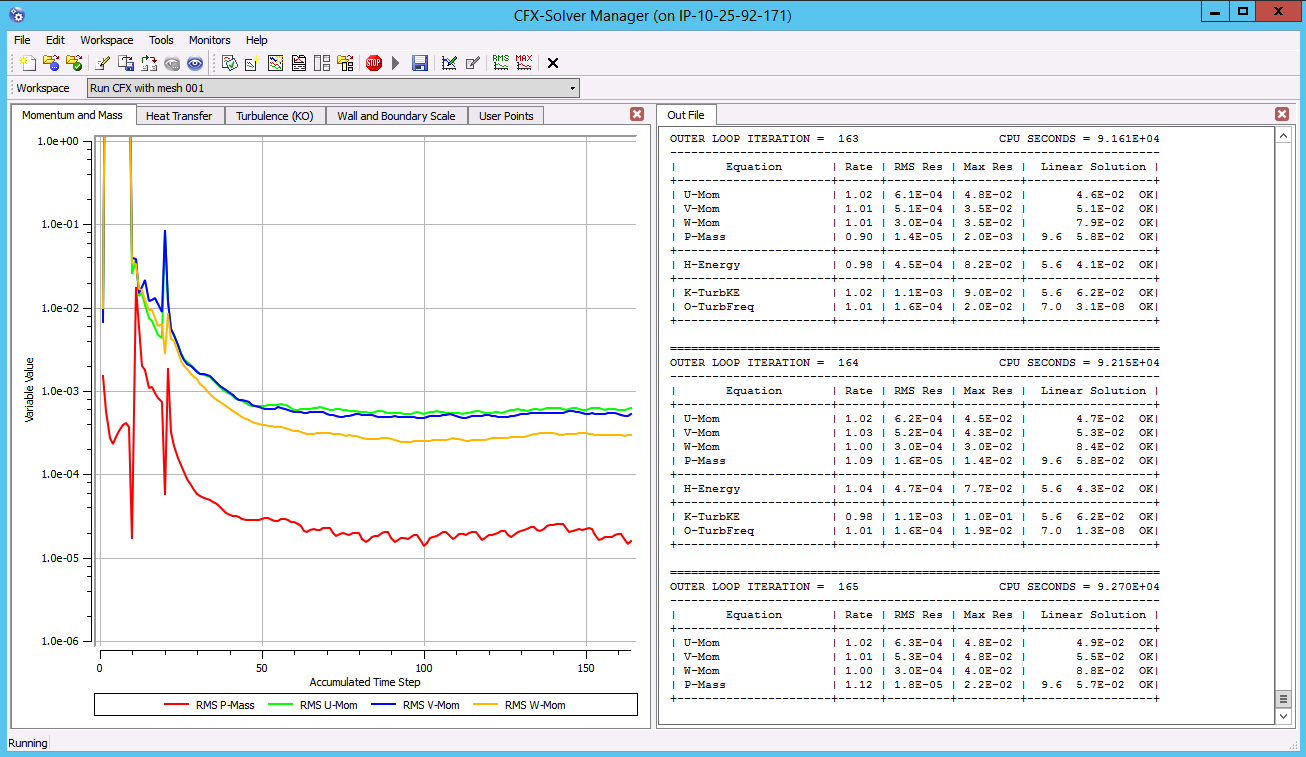The image size is (1306, 757).
Task: Click K-TurbKE row in iteration 163
Action: (x=914, y=292)
